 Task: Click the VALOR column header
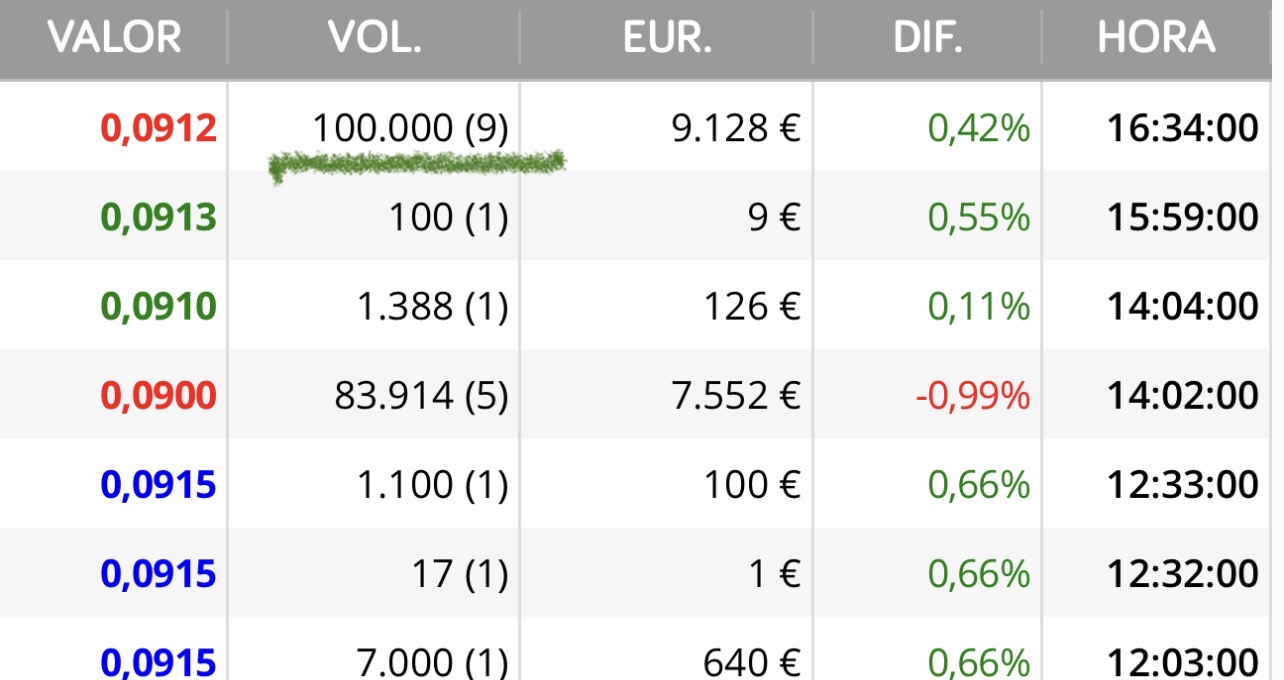(x=114, y=38)
